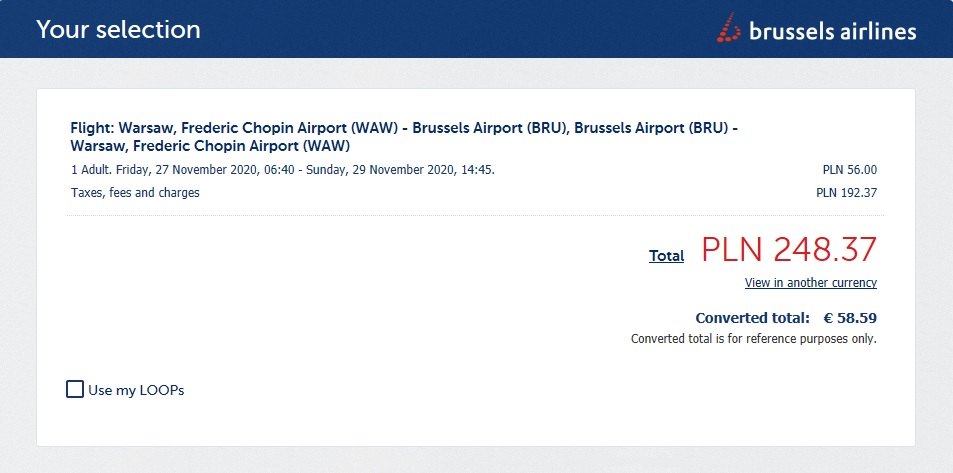Click the PLN 192.37 taxes amount
The image size is (953, 473).
[847, 193]
